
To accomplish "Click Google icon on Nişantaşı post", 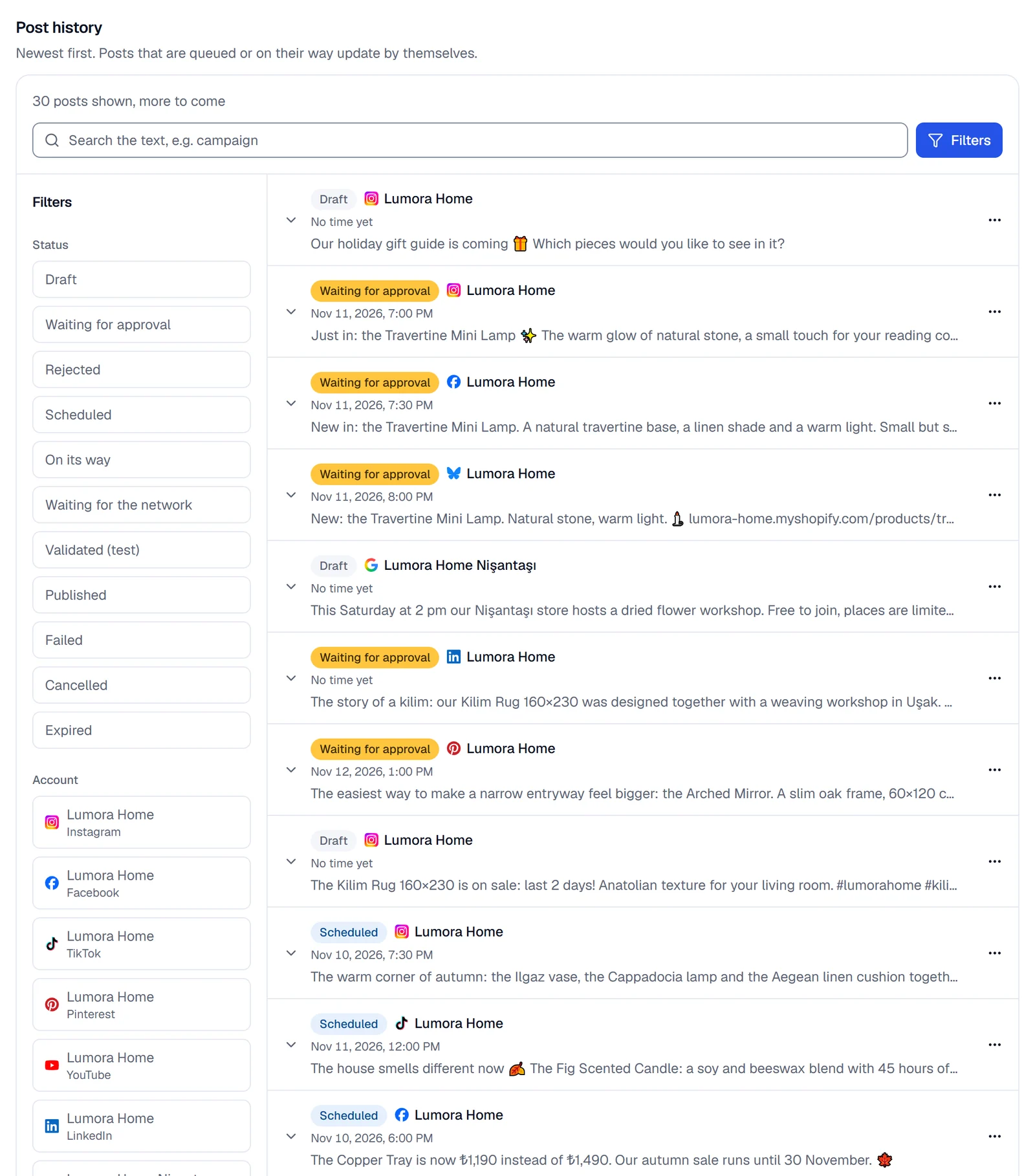I will point(371,565).
